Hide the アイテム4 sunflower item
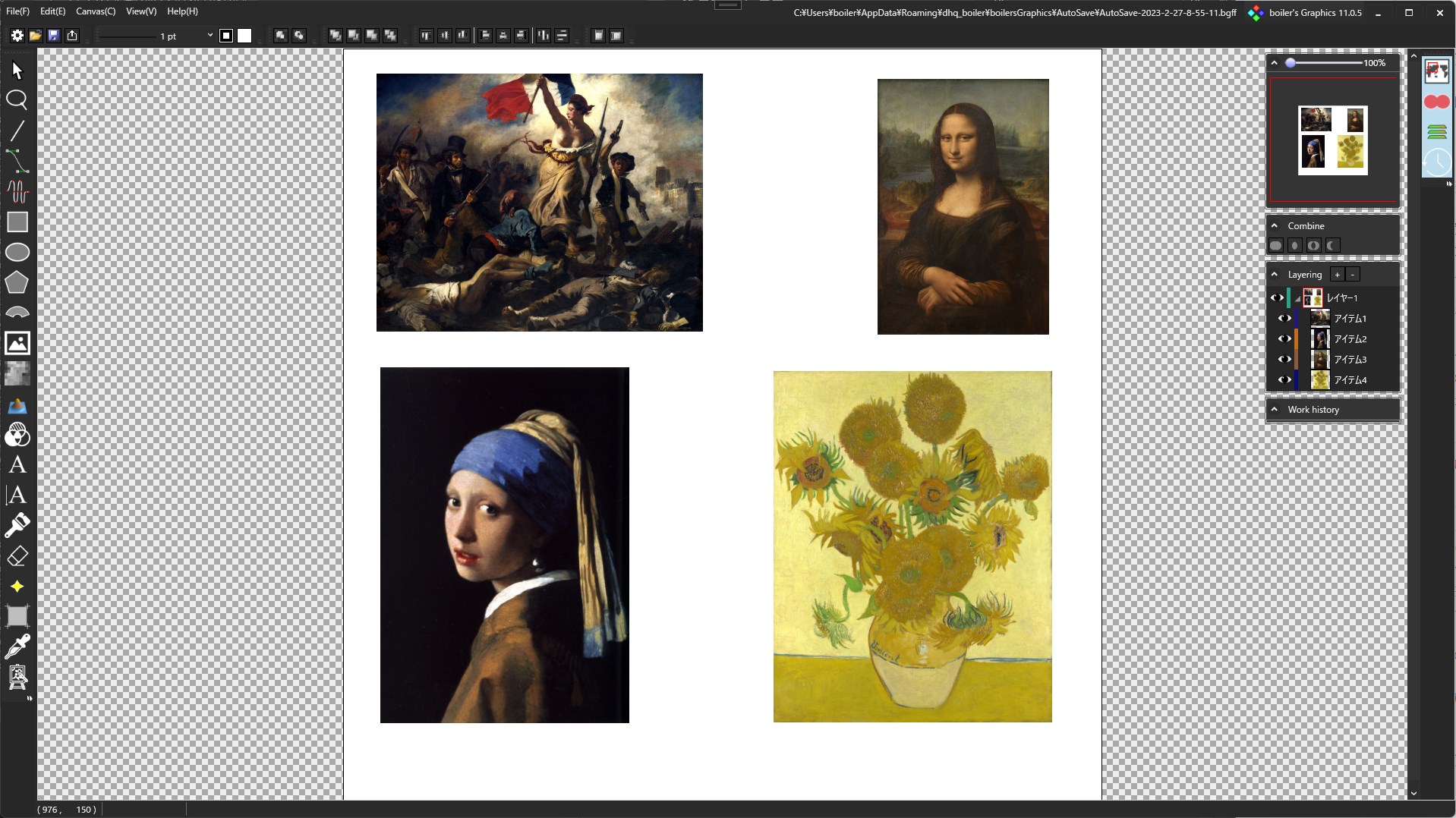This screenshot has height=818, width=1456. coord(1285,380)
